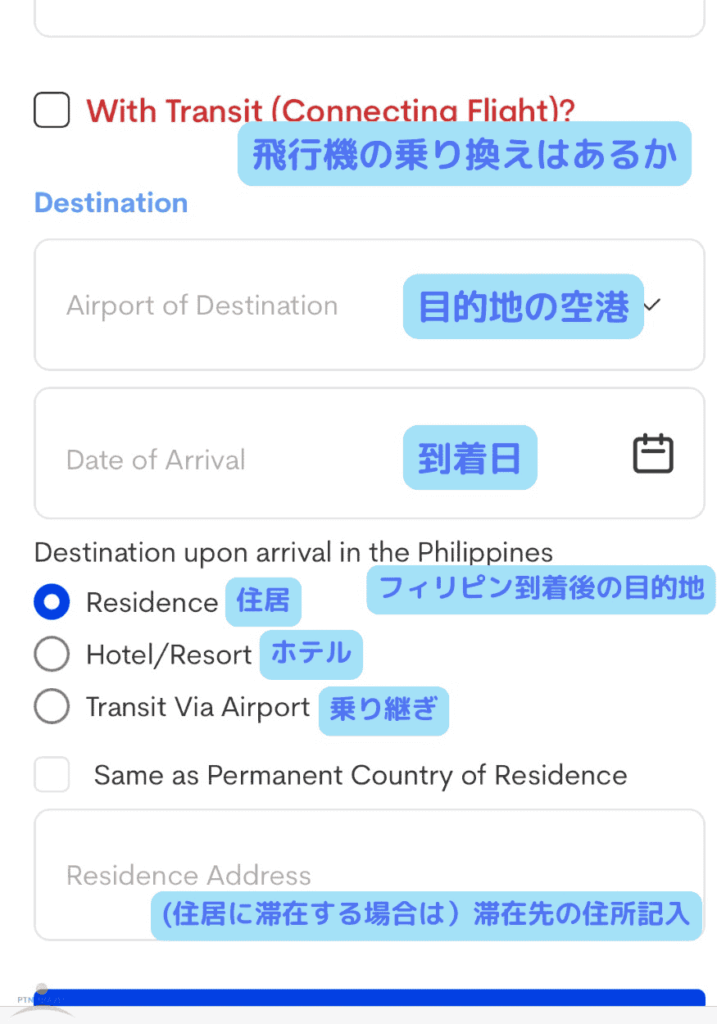
Task: Tick the With Transit (Connecting Flight) checkbox
Action: coord(52,110)
